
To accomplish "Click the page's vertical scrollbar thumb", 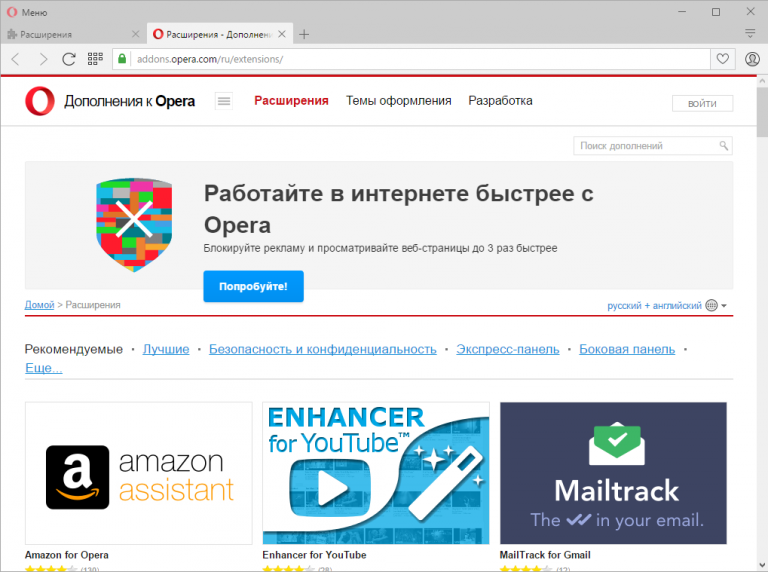I will tap(762, 112).
